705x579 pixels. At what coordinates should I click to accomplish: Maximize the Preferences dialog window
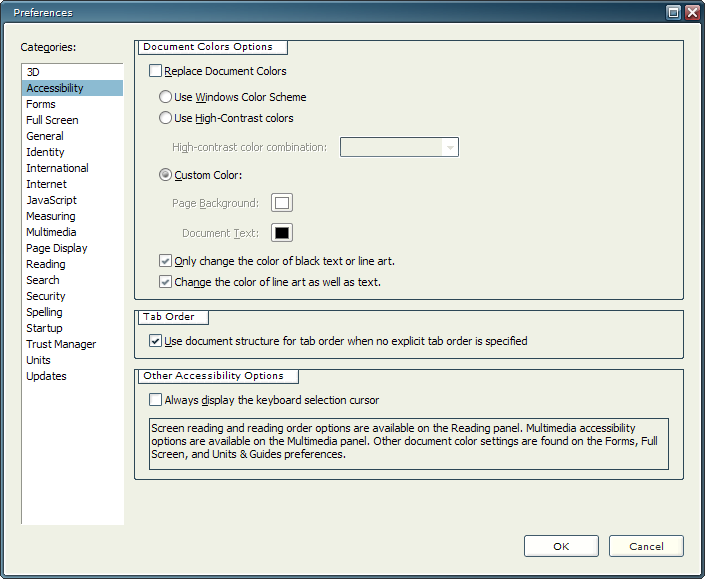point(674,12)
